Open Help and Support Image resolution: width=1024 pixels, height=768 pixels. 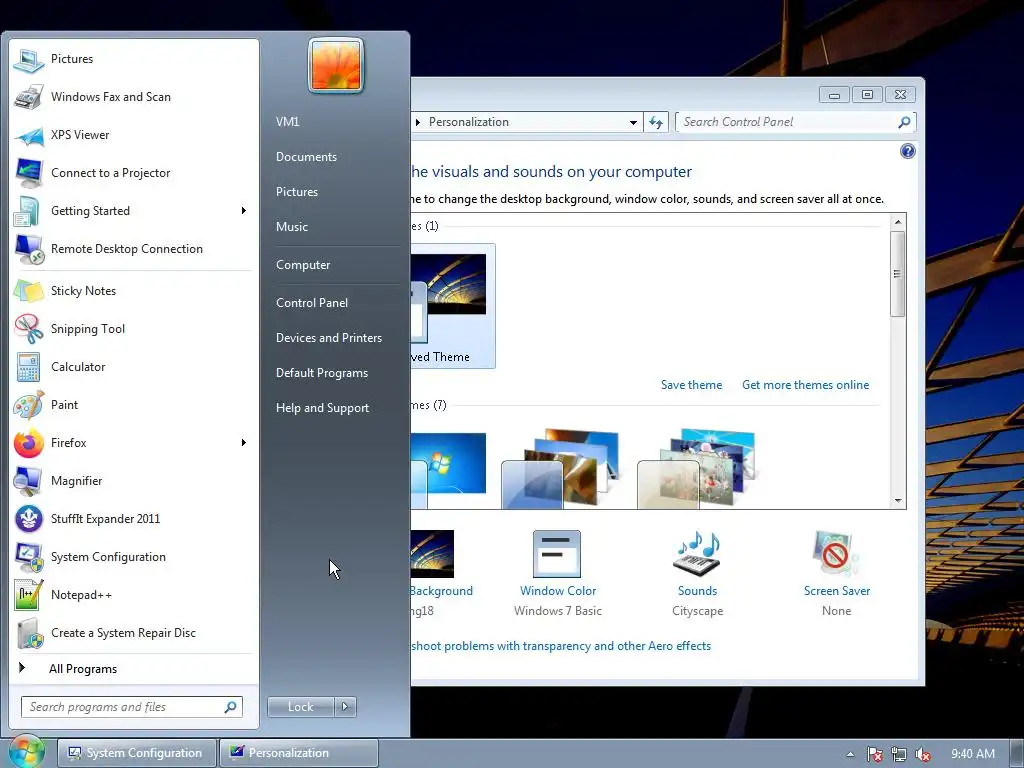pyautogui.click(x=323, y=408)
